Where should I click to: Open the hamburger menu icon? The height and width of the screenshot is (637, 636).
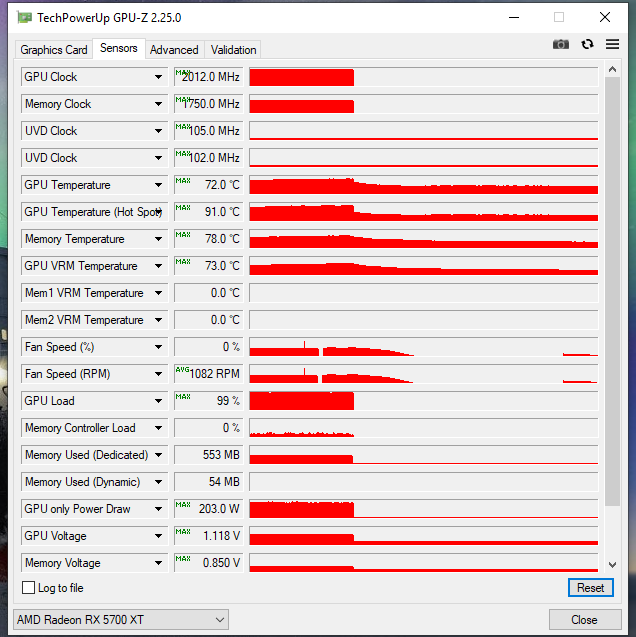pyautogui.click(x=612, y=44)
